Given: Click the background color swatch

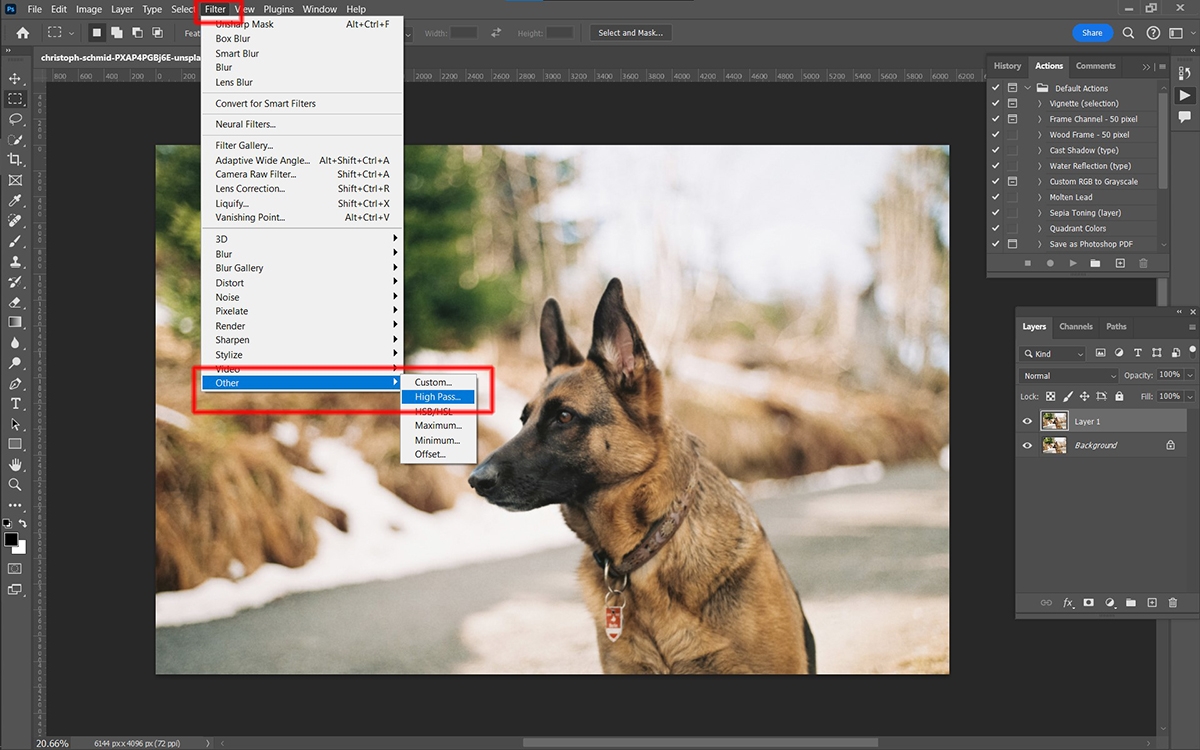Looking at the screenshot, I should coord(18,547).
